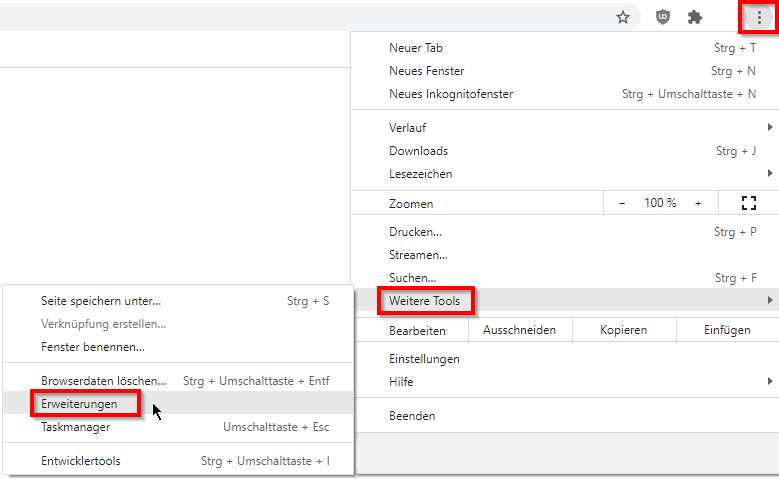Image resolution: width=779 pixels, height=479 pixels.
Task: Open Entwicklertools from the submenu
Action: [81, 461]
